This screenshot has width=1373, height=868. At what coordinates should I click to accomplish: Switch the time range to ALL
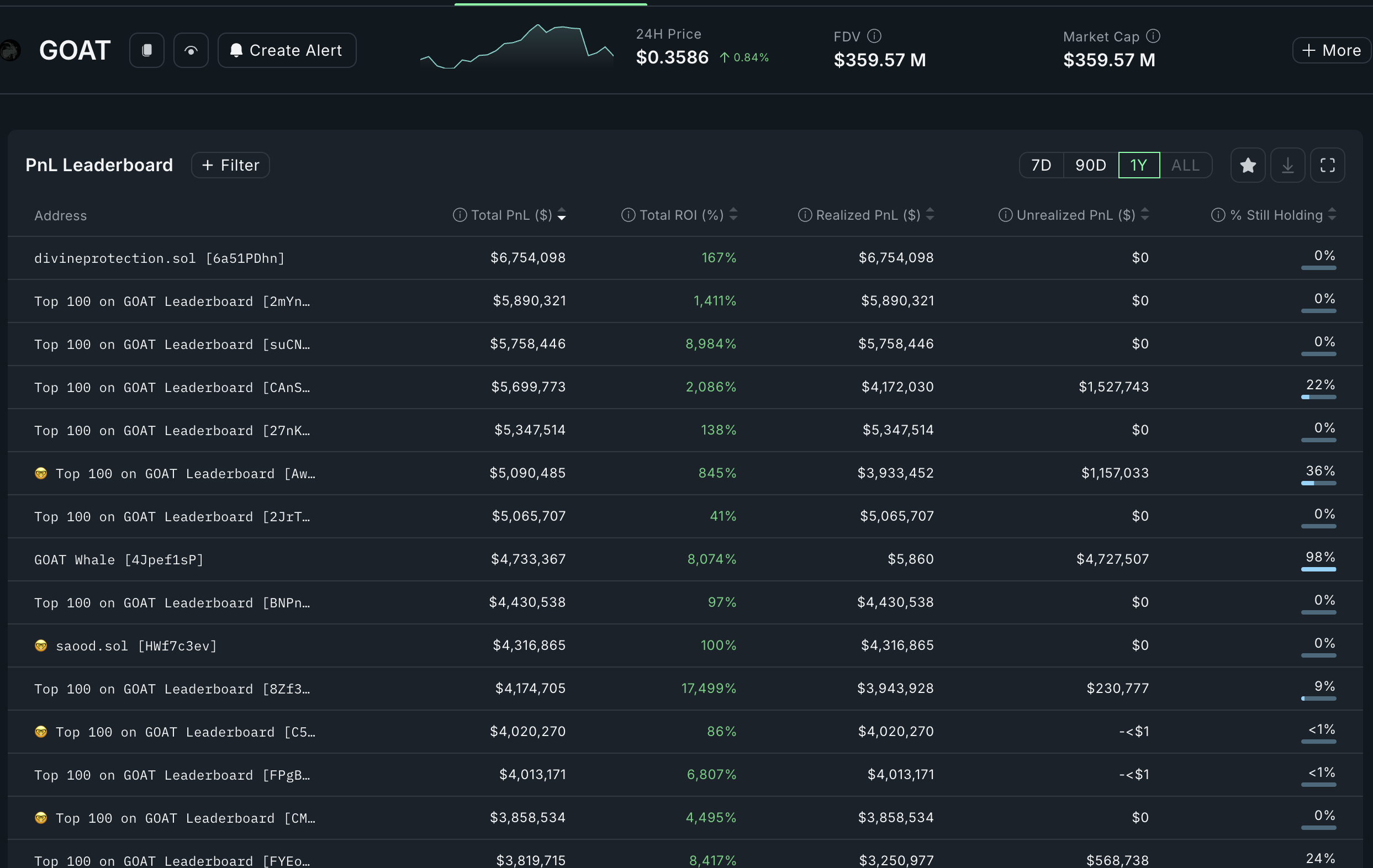(1185, 165)
